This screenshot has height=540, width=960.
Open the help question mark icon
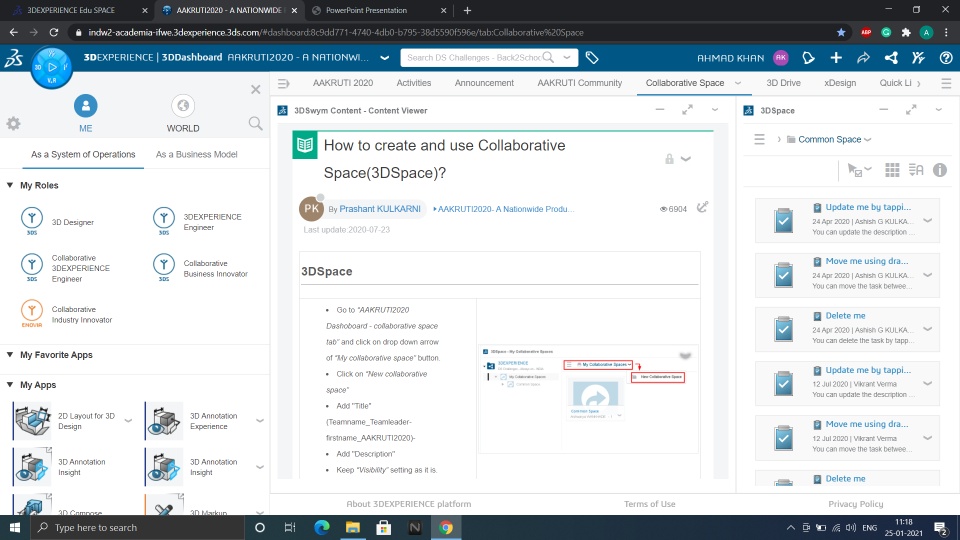pos(945,58)
